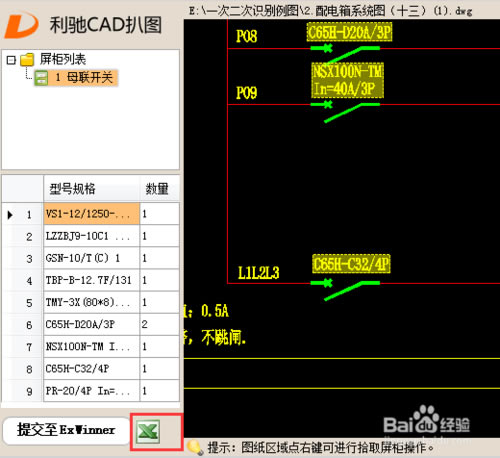
Task: Click the breaker symbol on P08 line
Action: tap(345, 54)
